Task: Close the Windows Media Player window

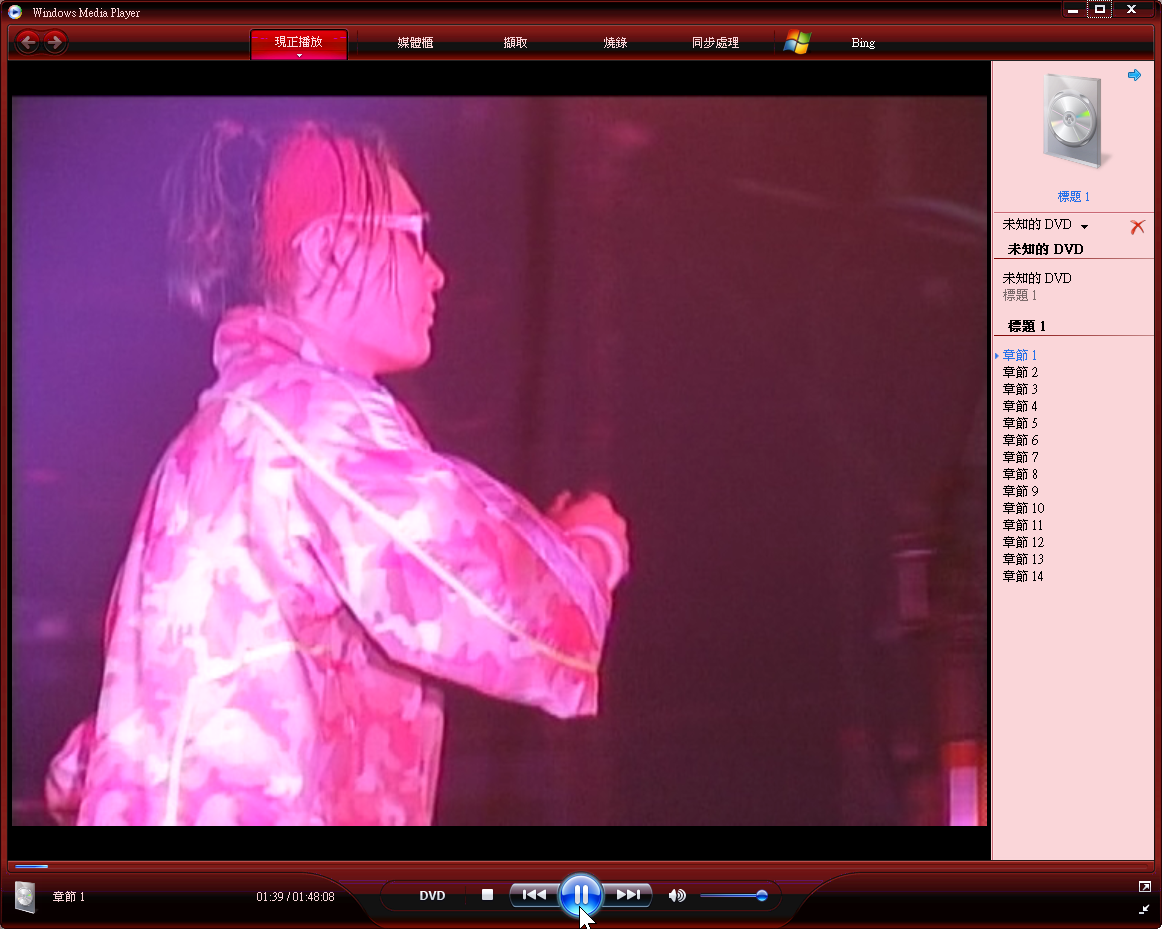Action: 1132,10
